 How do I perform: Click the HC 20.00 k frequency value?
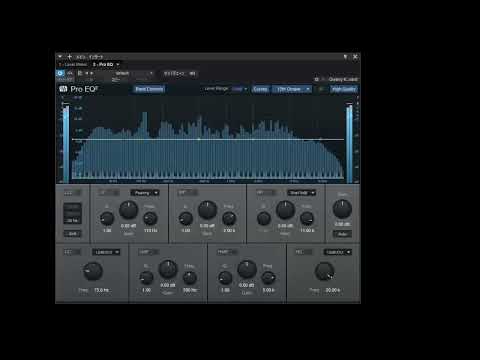(333, 290)
